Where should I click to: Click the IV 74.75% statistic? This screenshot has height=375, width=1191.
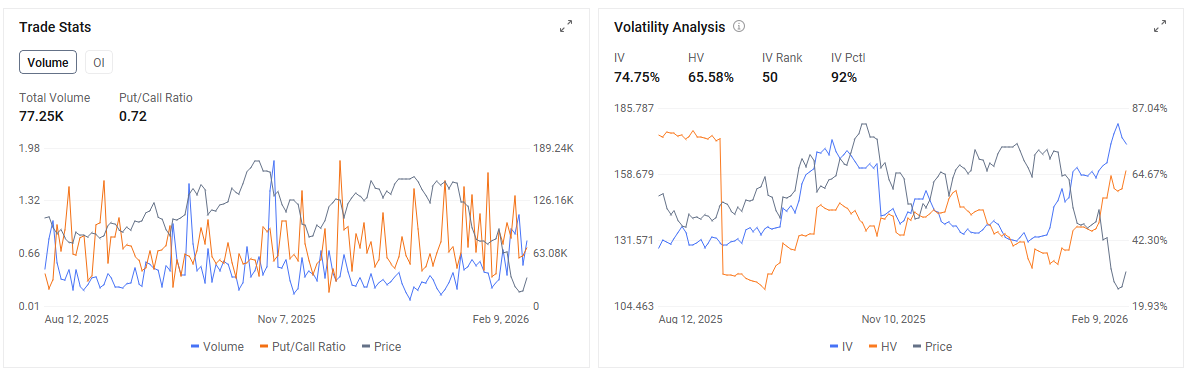click(637, 77)
